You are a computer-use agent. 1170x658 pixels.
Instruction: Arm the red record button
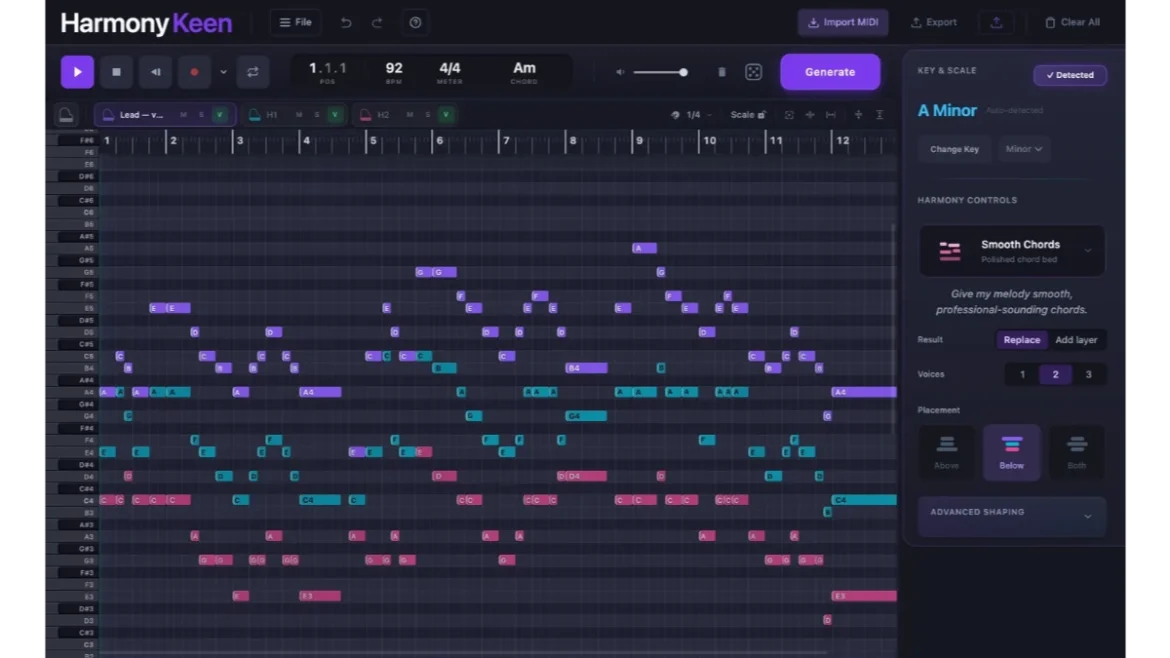pyautogui.click(x=194, y=72)
